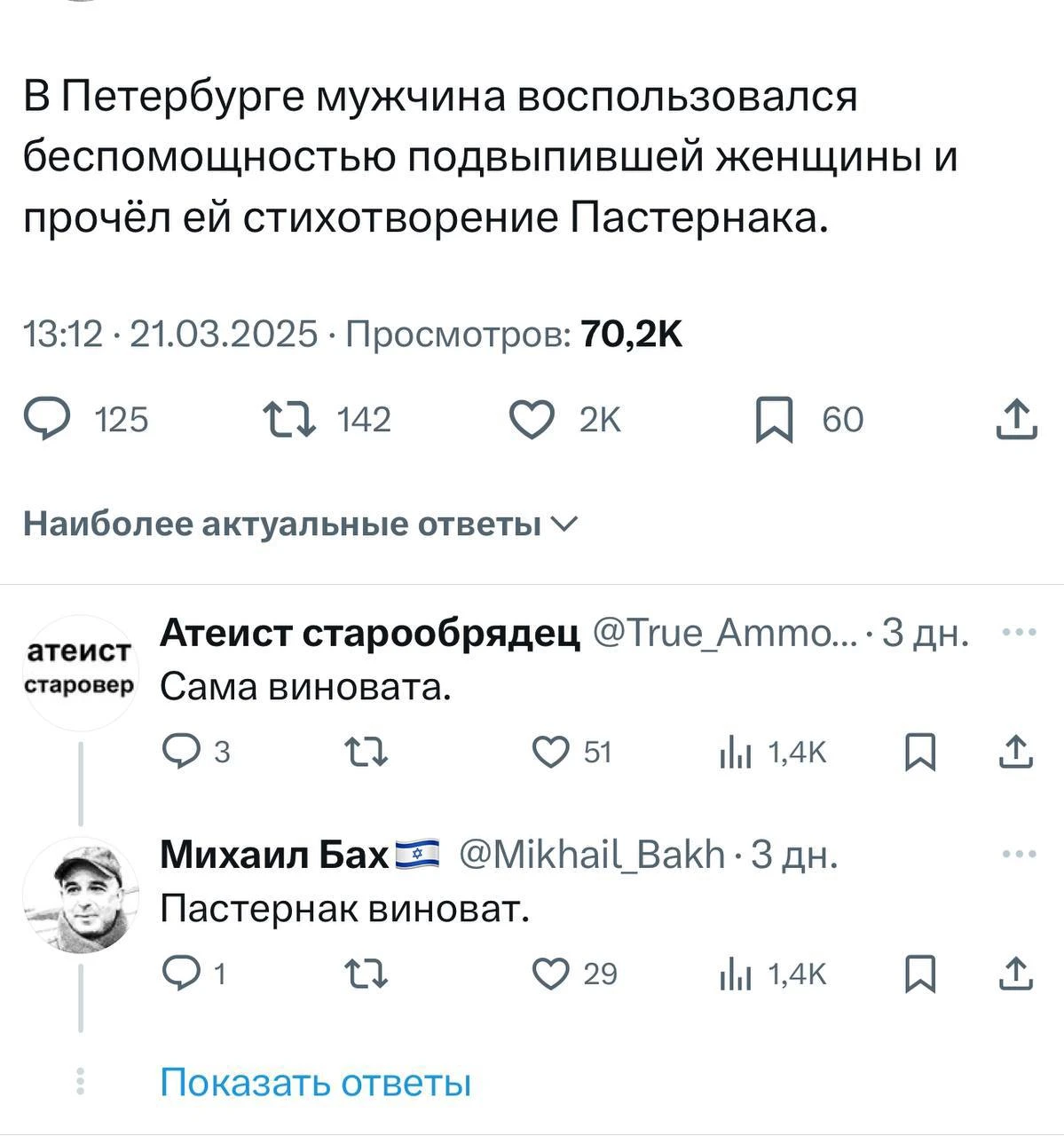This screenshot has height=1136, width=1064.
Task: Click 'Показать ответы' link
Action: coord(315,1083)
